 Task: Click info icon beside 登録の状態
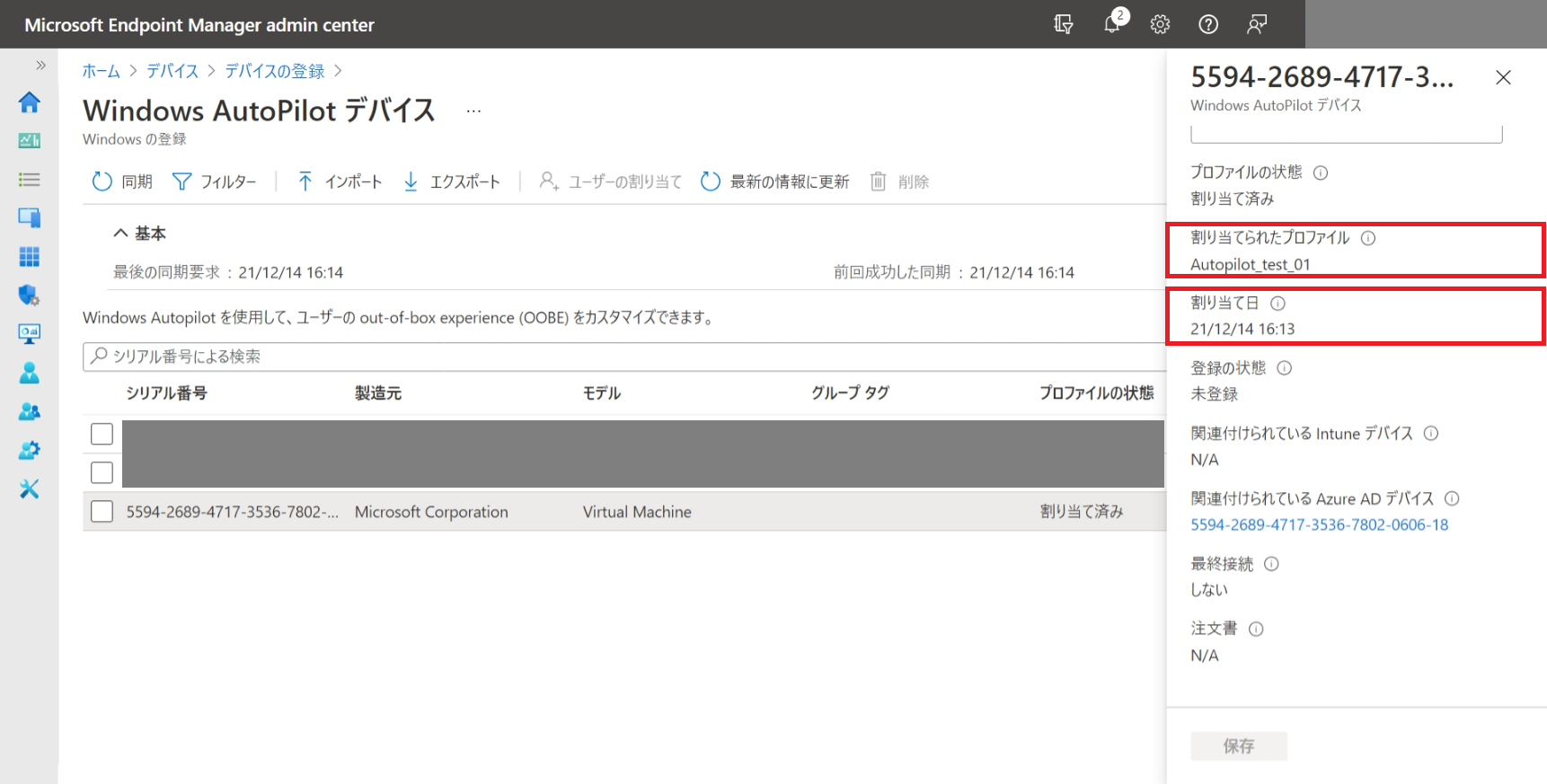point(1285,368)
